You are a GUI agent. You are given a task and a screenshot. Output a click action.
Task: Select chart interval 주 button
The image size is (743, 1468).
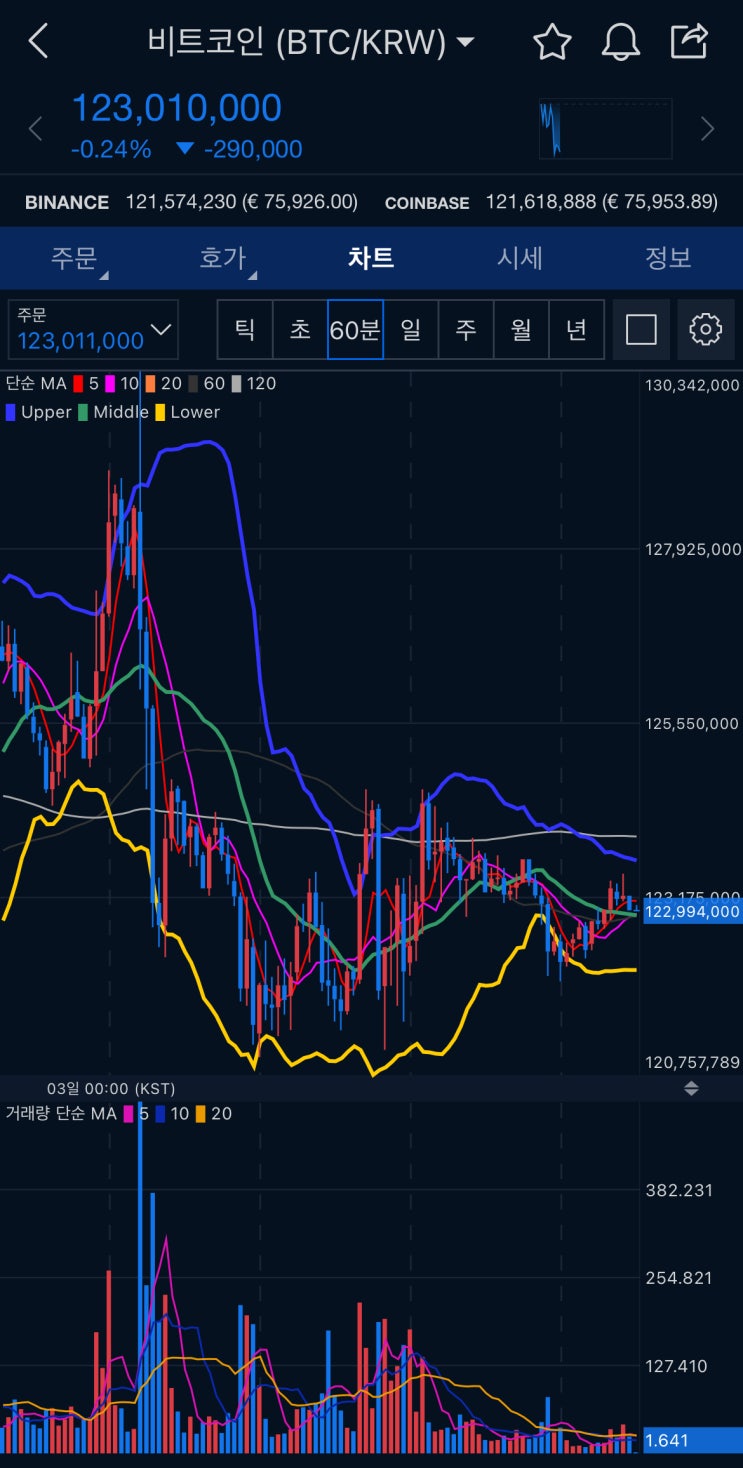click(466, 329)
